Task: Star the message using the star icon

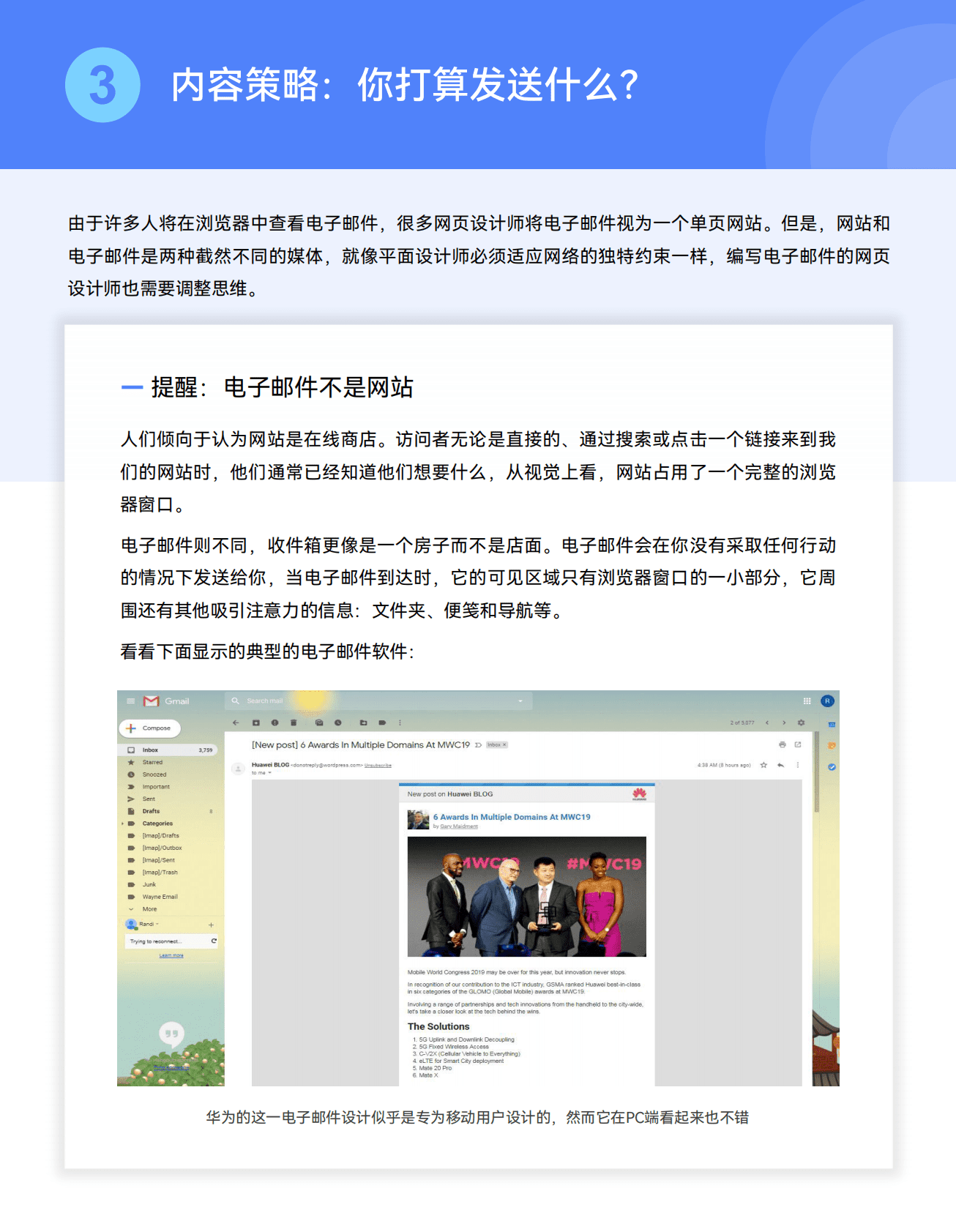Action: click(x=763, y=765)
